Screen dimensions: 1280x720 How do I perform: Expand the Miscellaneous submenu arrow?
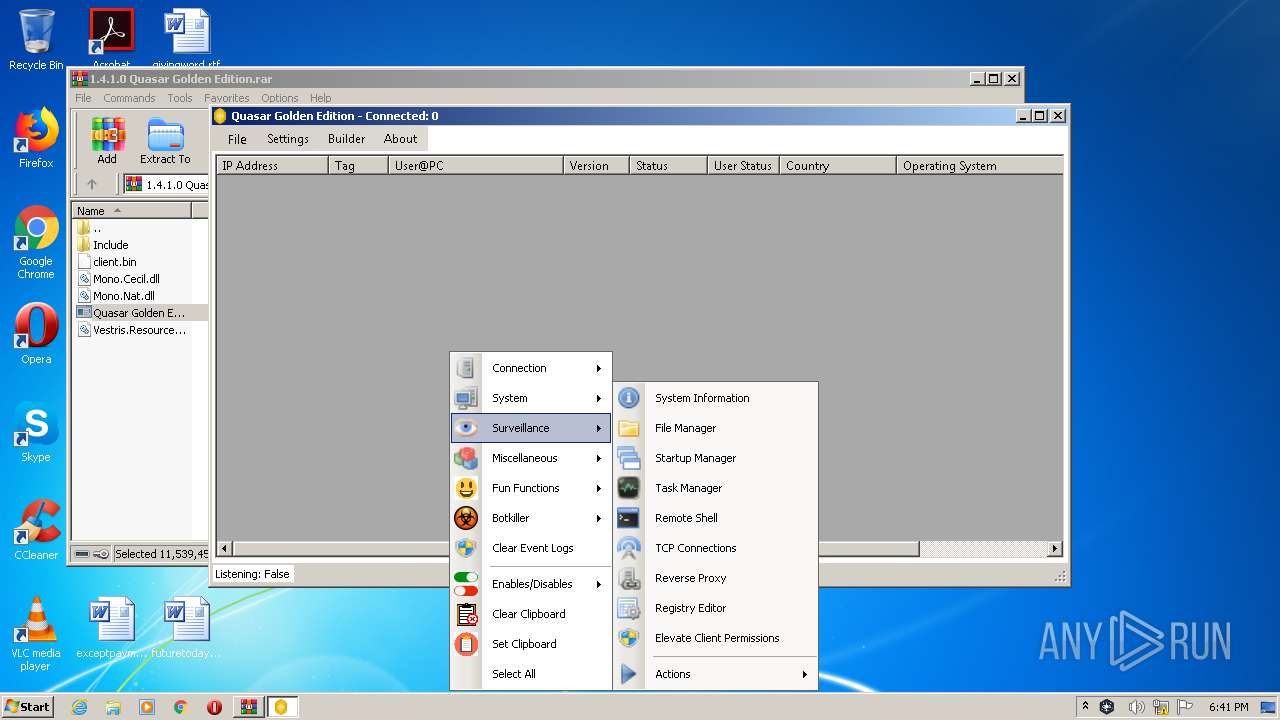[x=599, y=458]
